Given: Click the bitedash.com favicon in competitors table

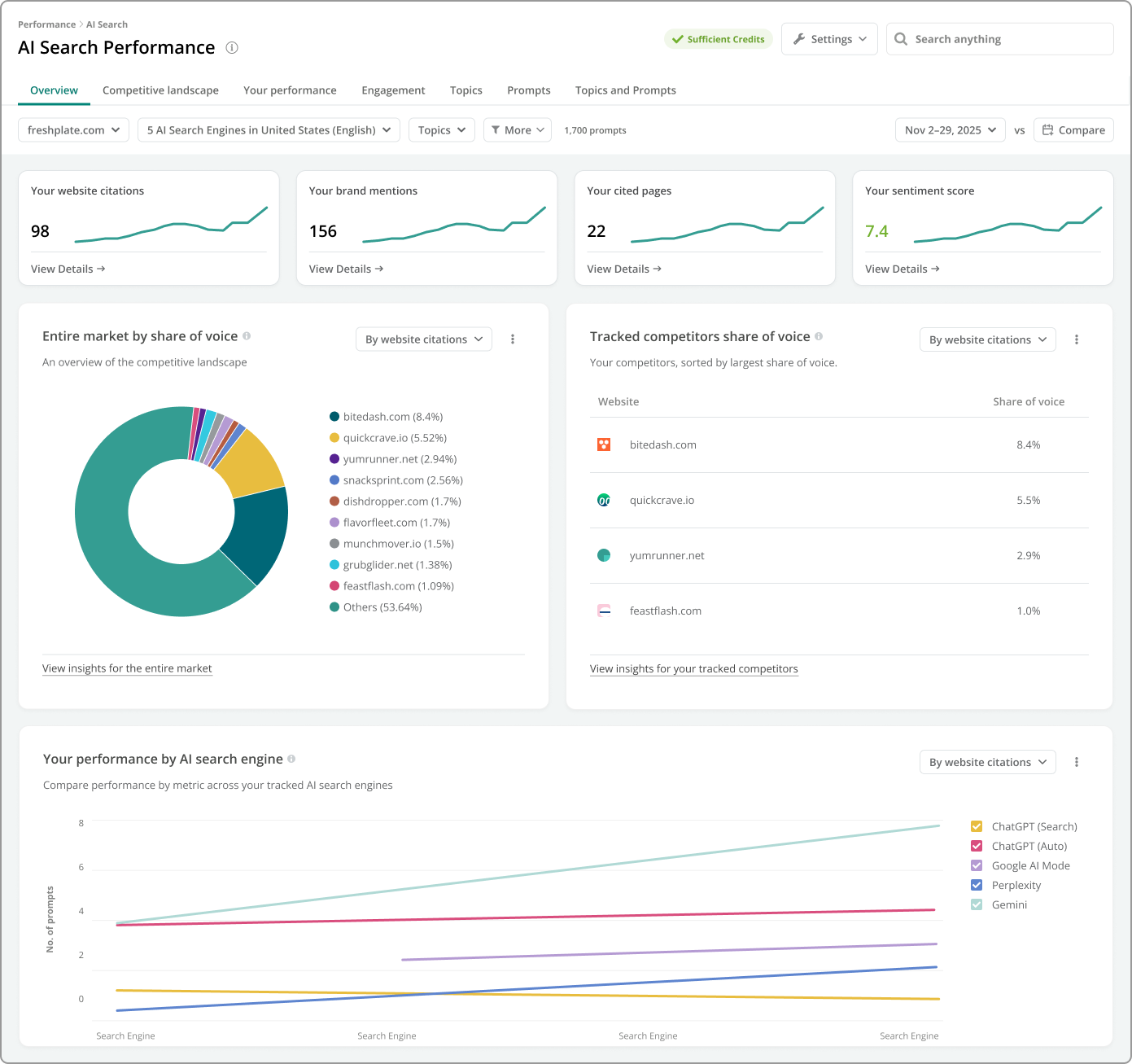Looking at the screenshot, I should 604,444.
